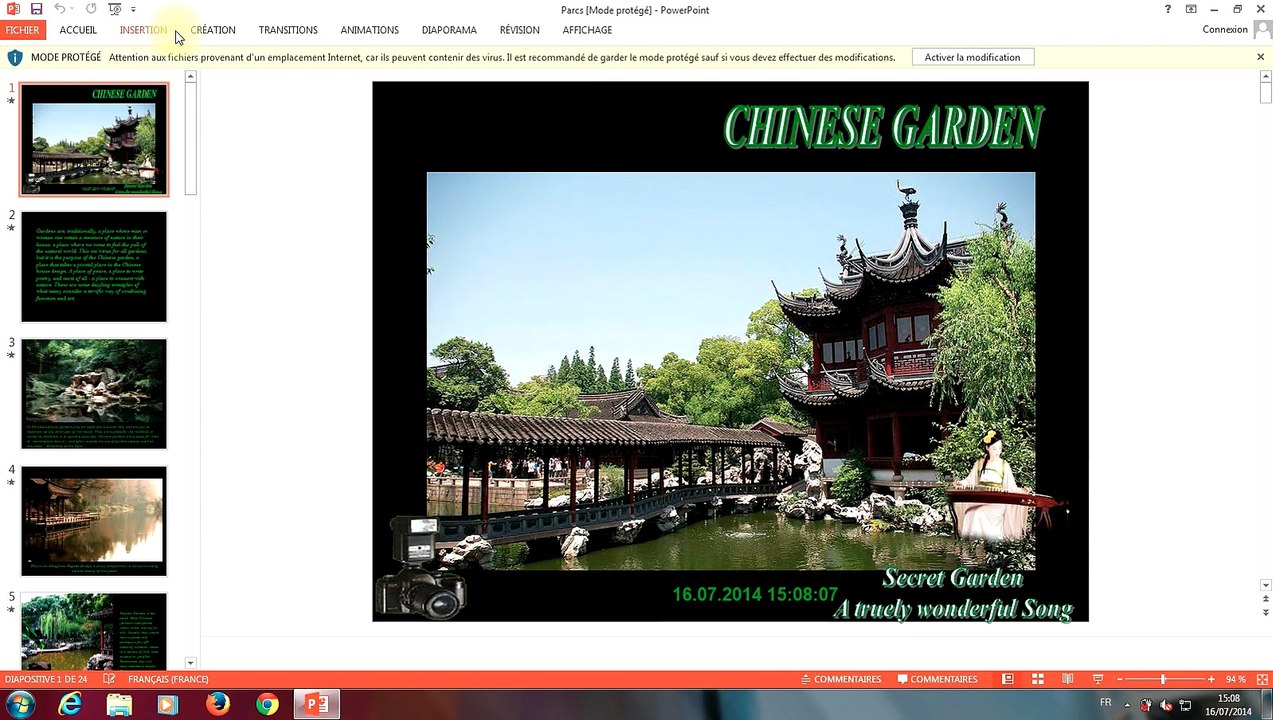Screen dimensions: 1273x720
Task: Open the FICHIER tab
Action: click(22, 30)
